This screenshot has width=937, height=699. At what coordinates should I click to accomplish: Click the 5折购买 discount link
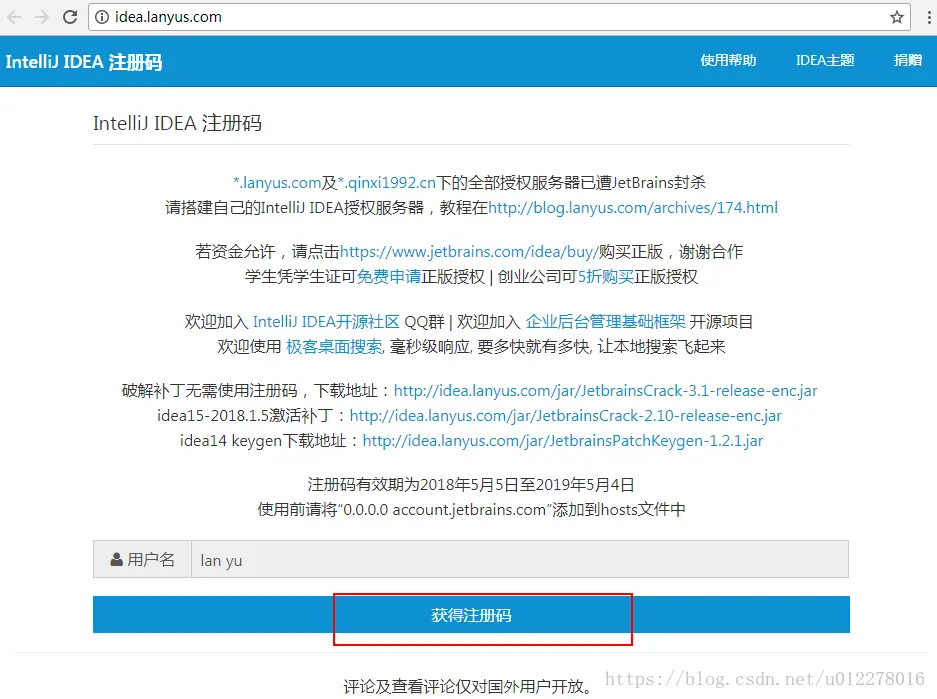coord(605,277)
